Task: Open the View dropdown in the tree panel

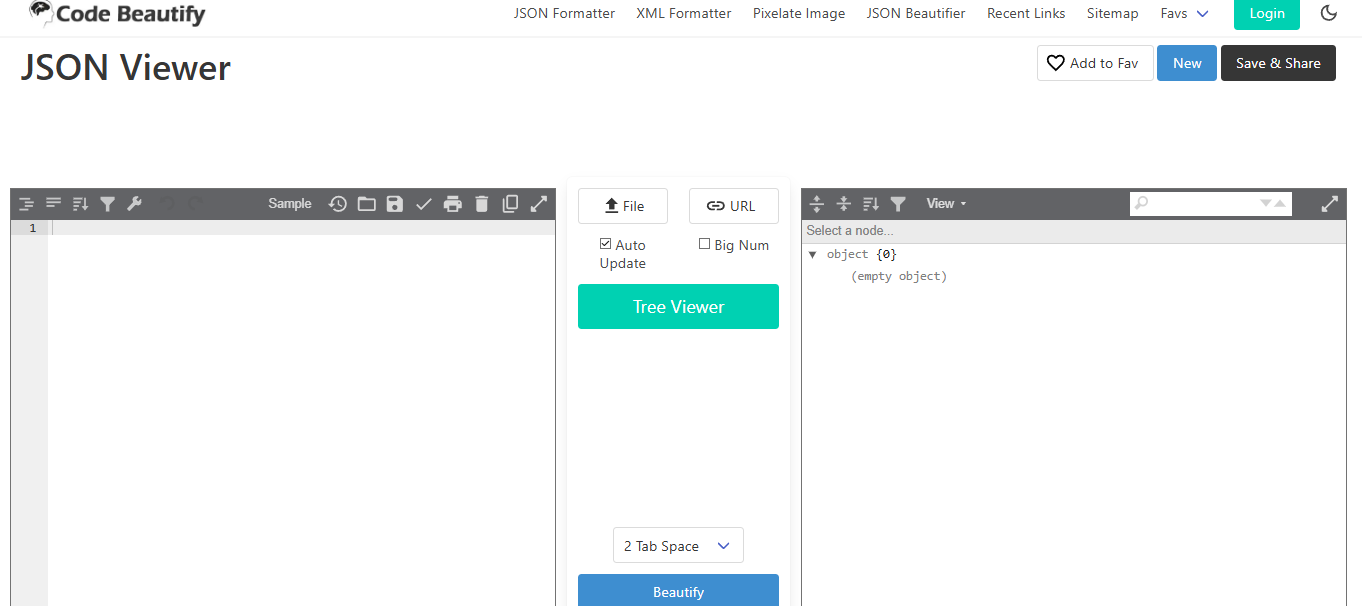Action: click(946, 204)
